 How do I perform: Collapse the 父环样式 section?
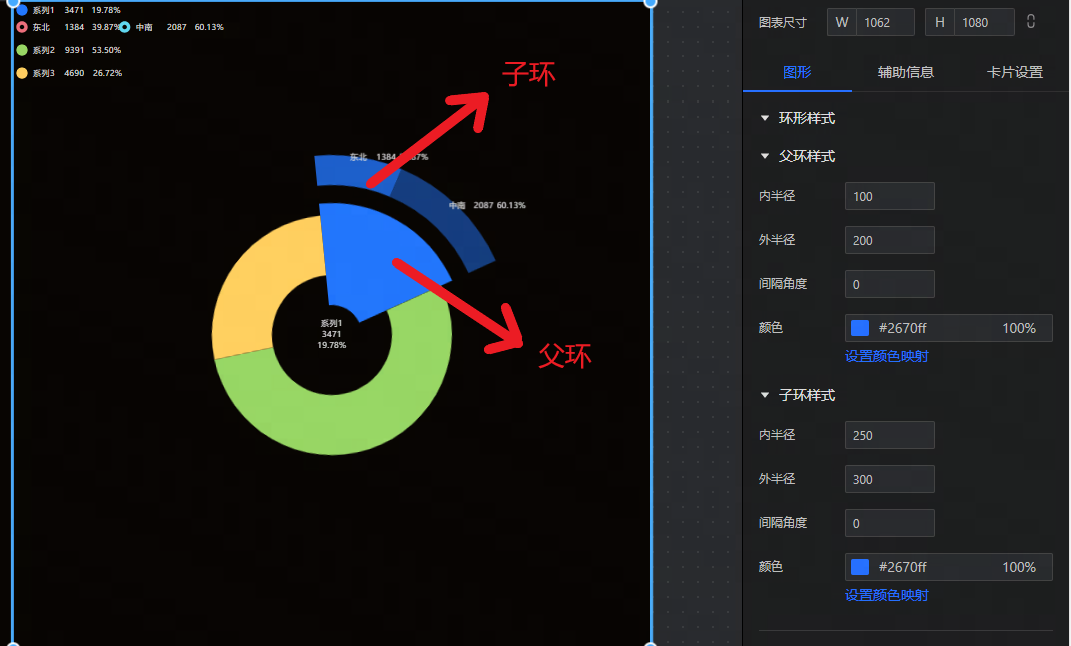point(765,156)
